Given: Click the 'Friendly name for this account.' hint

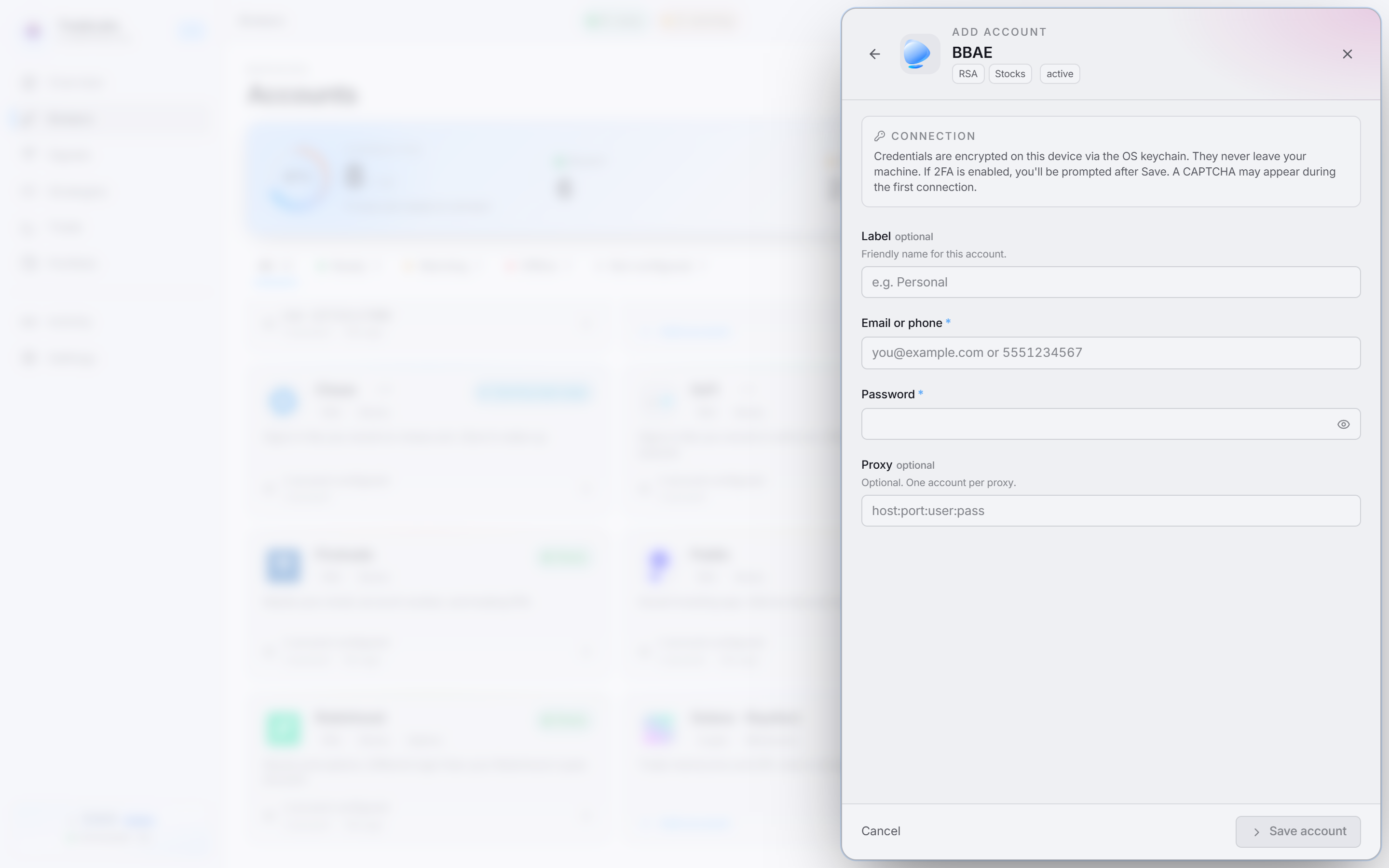Looking at the screenshot, I should pos(933,254).
